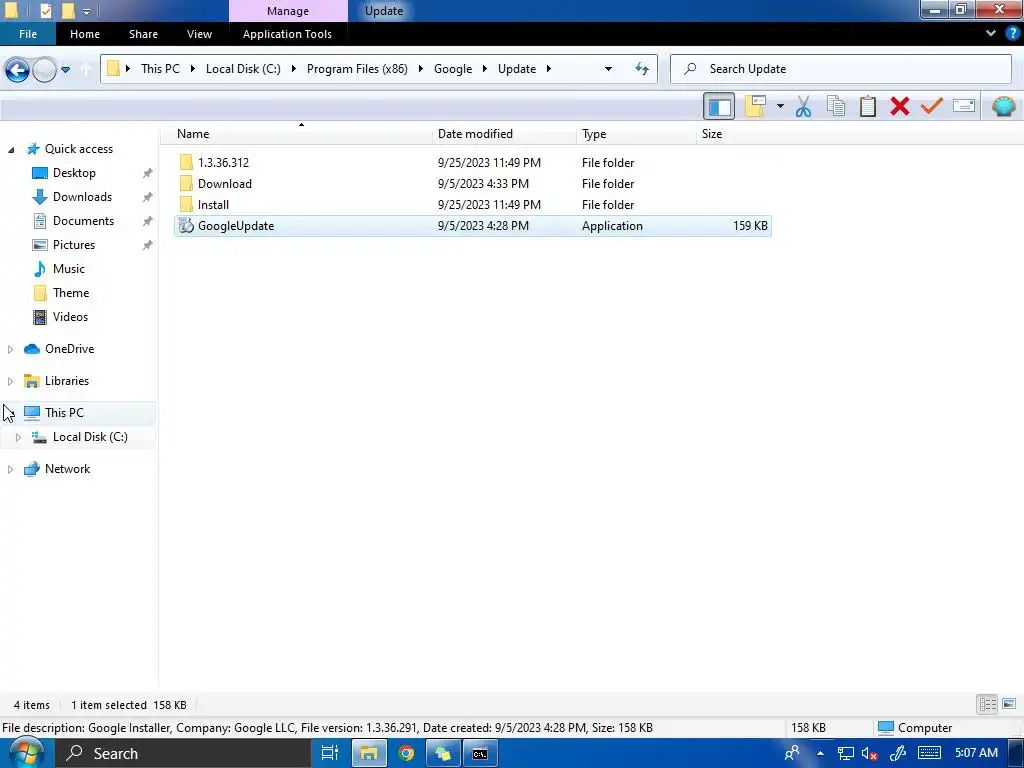
Task: Expand the Libraries tree node
Action: (x=10, y=381)
